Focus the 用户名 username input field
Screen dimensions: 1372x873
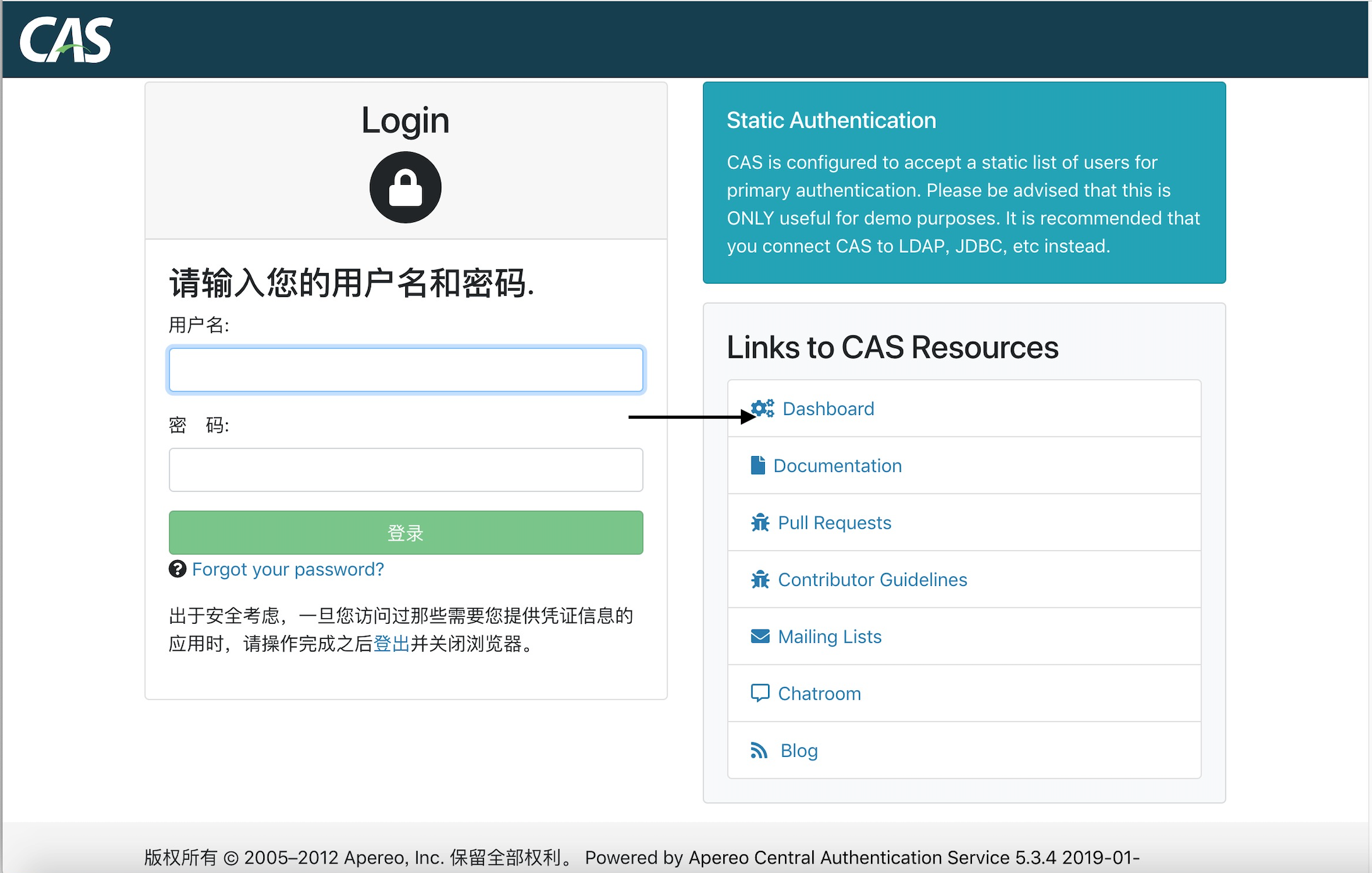point(406,370)
